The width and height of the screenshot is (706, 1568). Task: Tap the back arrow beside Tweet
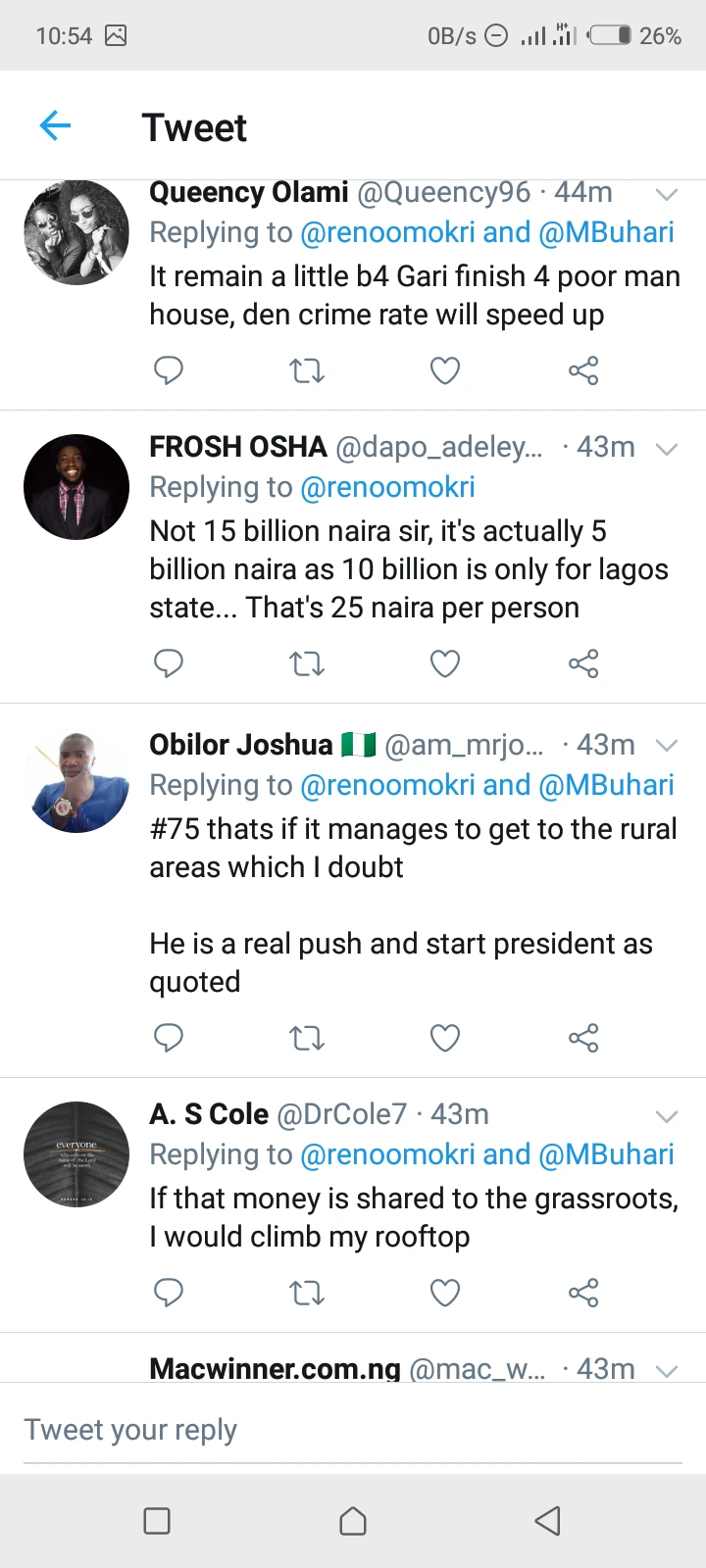[x=56, y=125]
